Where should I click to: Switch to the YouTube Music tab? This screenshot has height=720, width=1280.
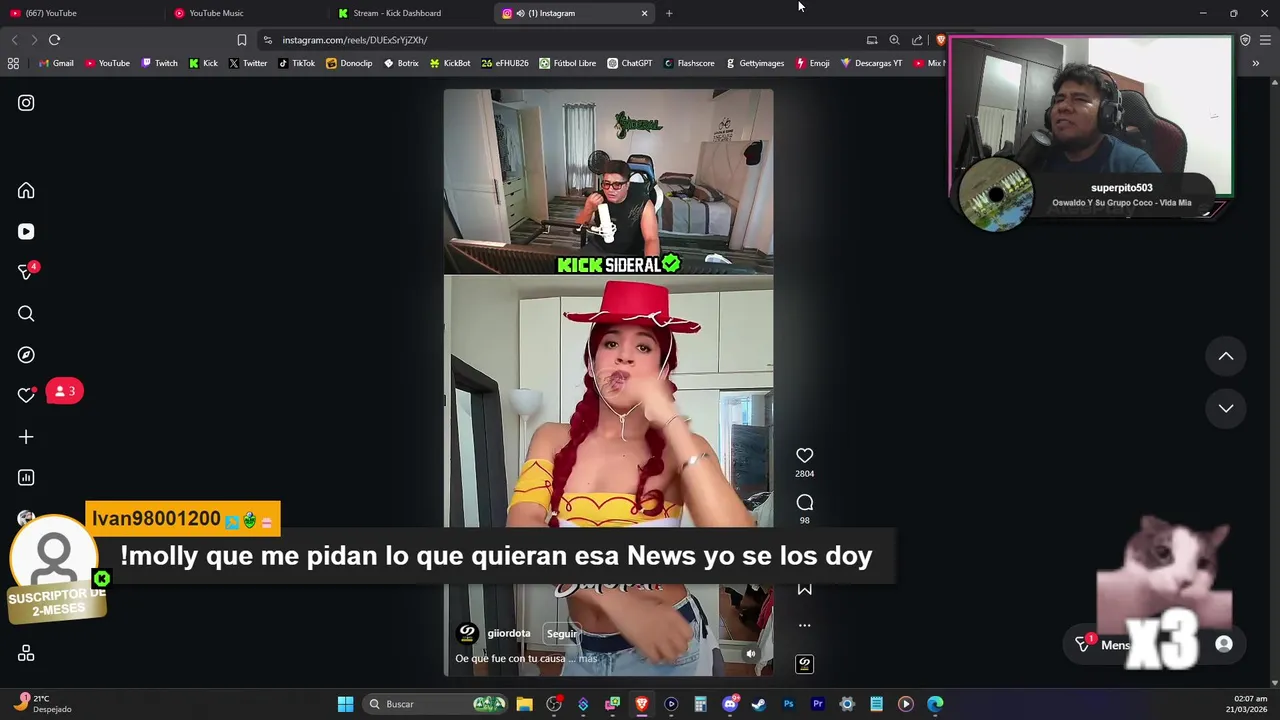[245, 13]
